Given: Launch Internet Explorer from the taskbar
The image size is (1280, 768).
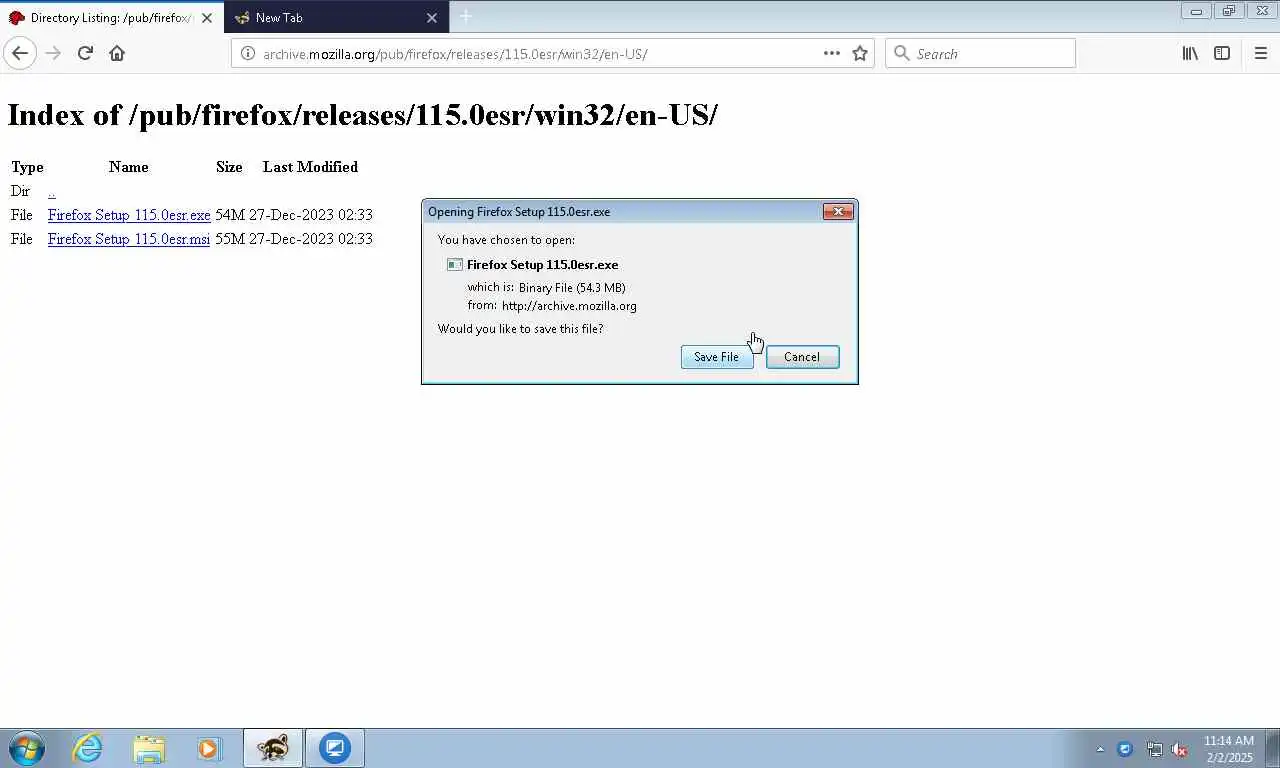Looking at the screenshot, I should tap(88, 748).
